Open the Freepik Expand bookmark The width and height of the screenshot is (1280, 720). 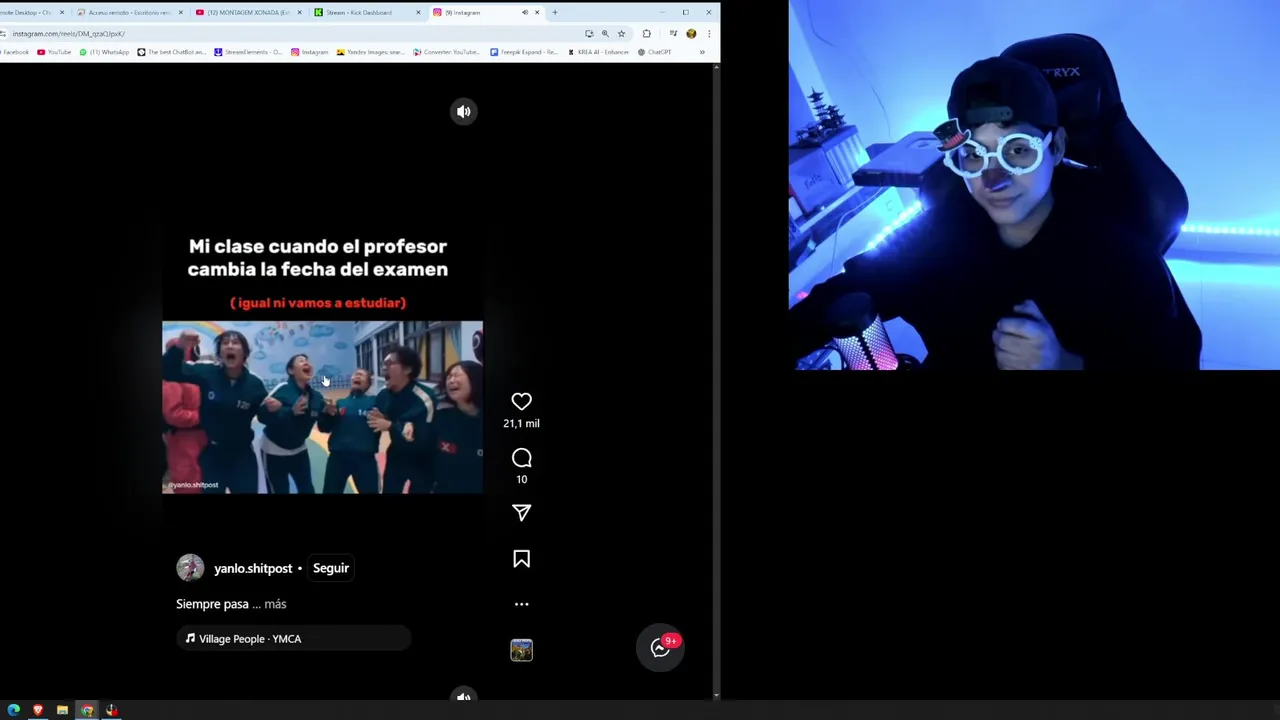523,52
